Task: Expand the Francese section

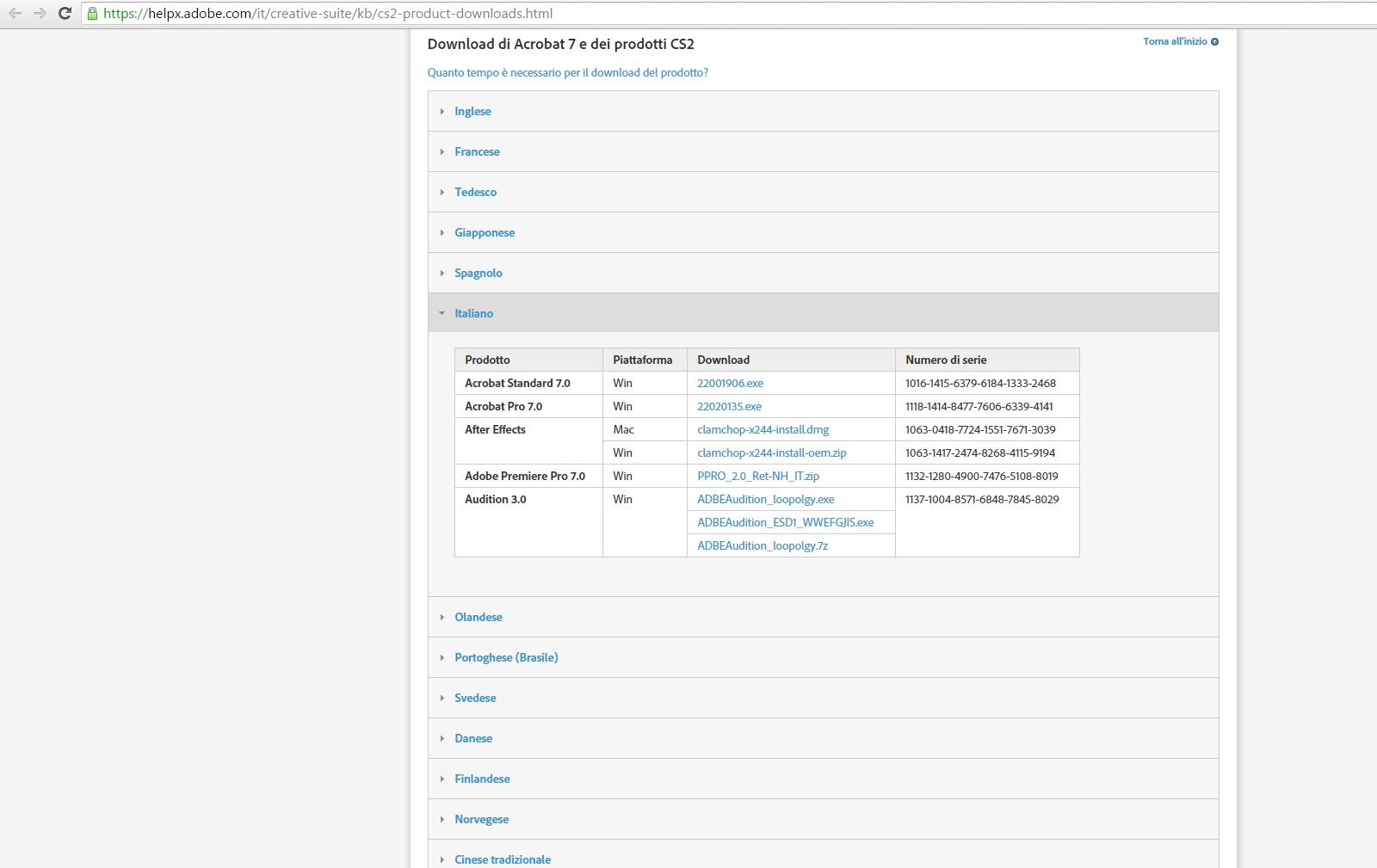Action: [x=823, y=151]
